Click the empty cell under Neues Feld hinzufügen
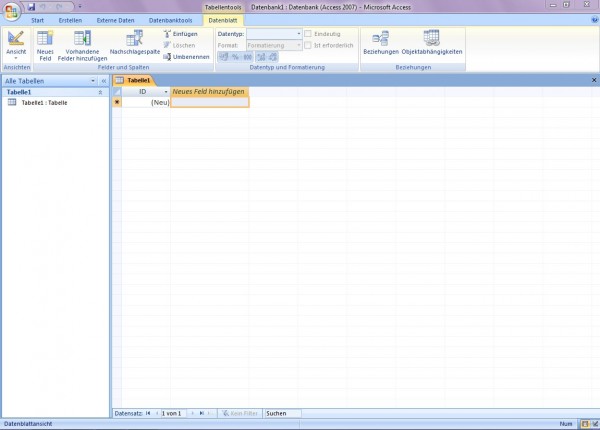Screen dimensions: 600x430 (x=210, y=102)
